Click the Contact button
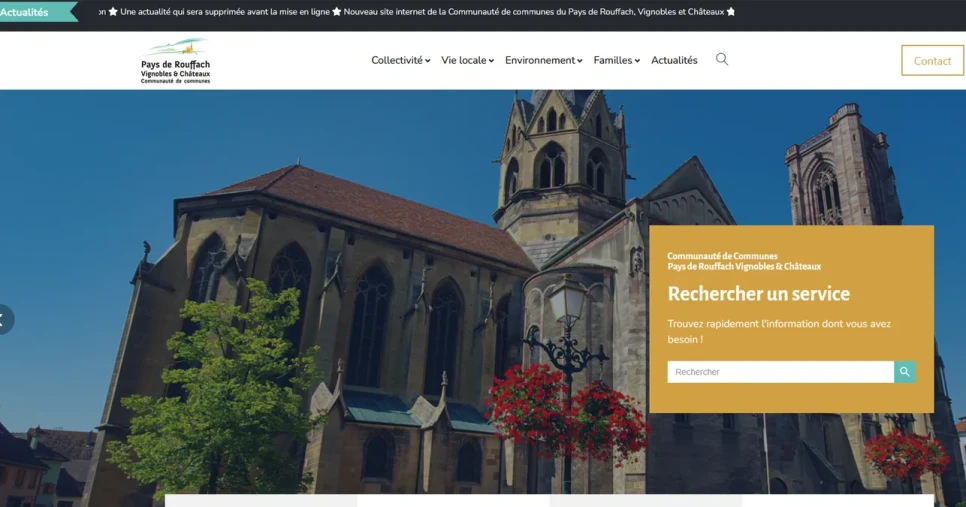Image resolution: width=966 pixels, height=507 pixels. tap(932, 60)
